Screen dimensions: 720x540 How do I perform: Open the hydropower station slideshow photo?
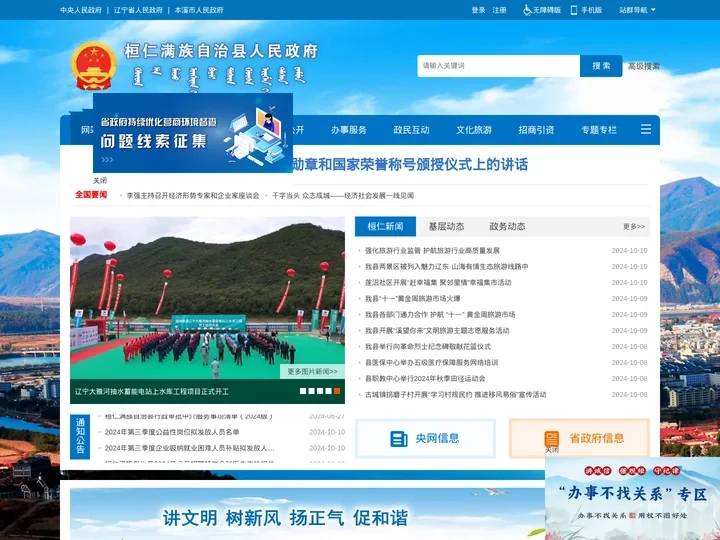point(208,298)
